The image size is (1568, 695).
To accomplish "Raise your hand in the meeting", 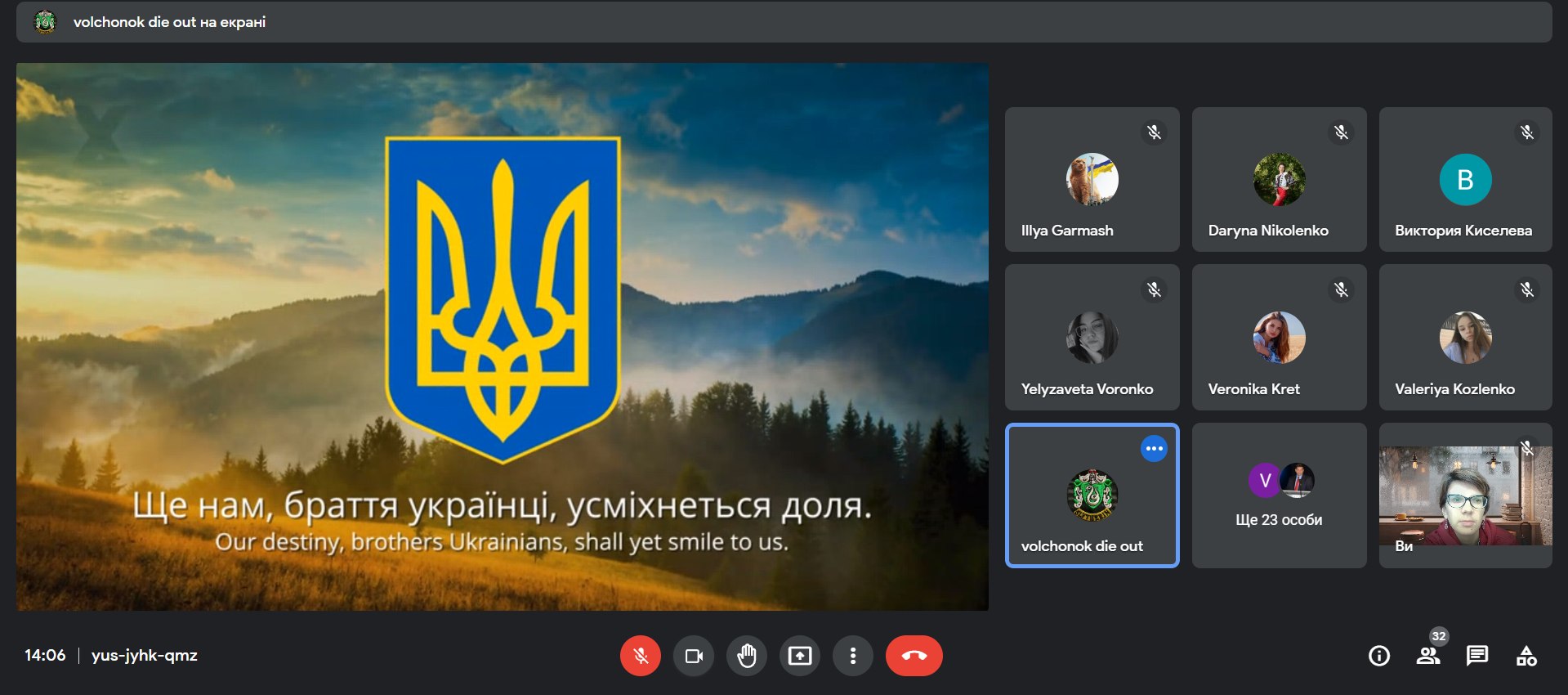I will point(747,656).
